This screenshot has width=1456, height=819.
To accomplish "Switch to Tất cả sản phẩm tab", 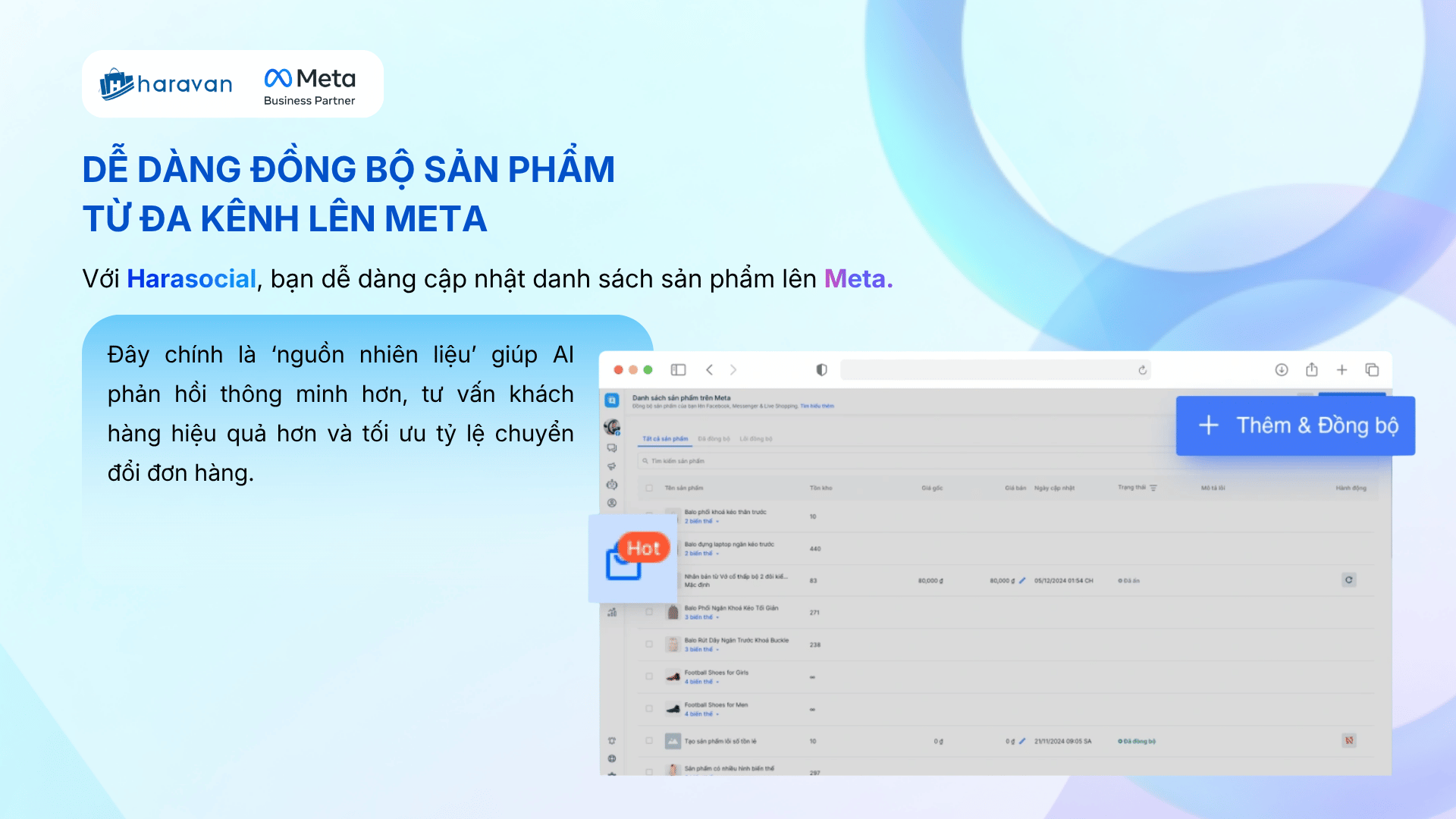I will (665, 438).
